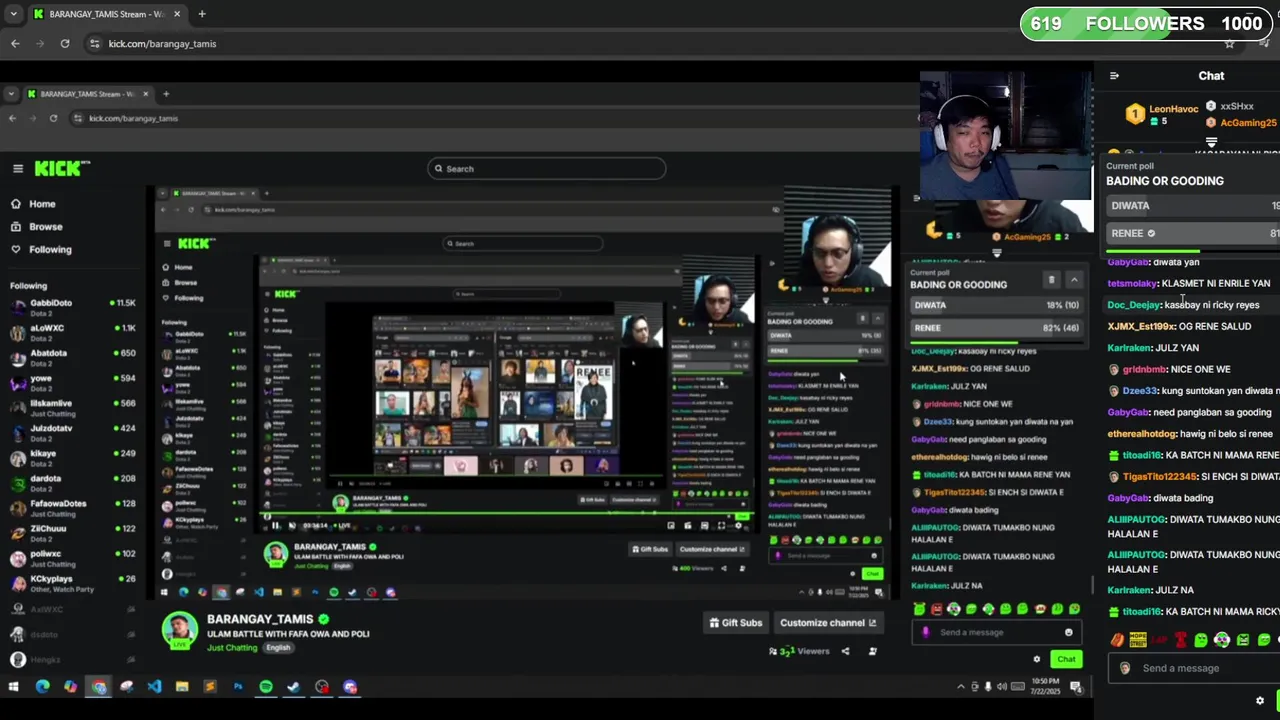Open FafaowaDotes channel in the Following list
This screenshot has height=720, width=1280.
(x=72, y=507)
